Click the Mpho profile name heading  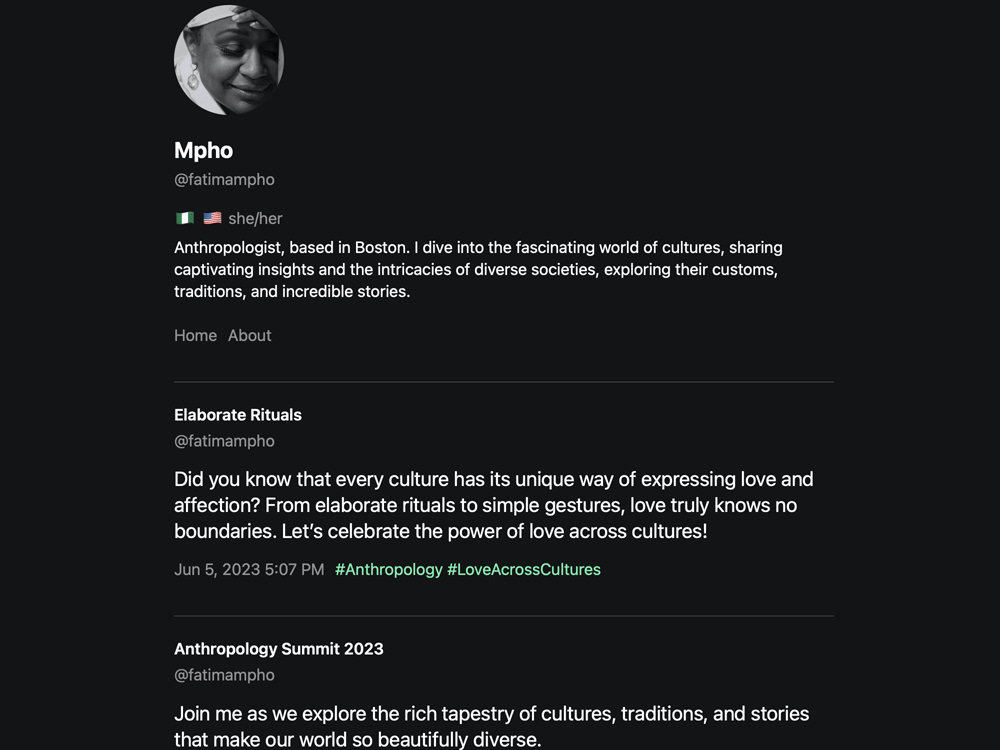click(x=203, y=151)
